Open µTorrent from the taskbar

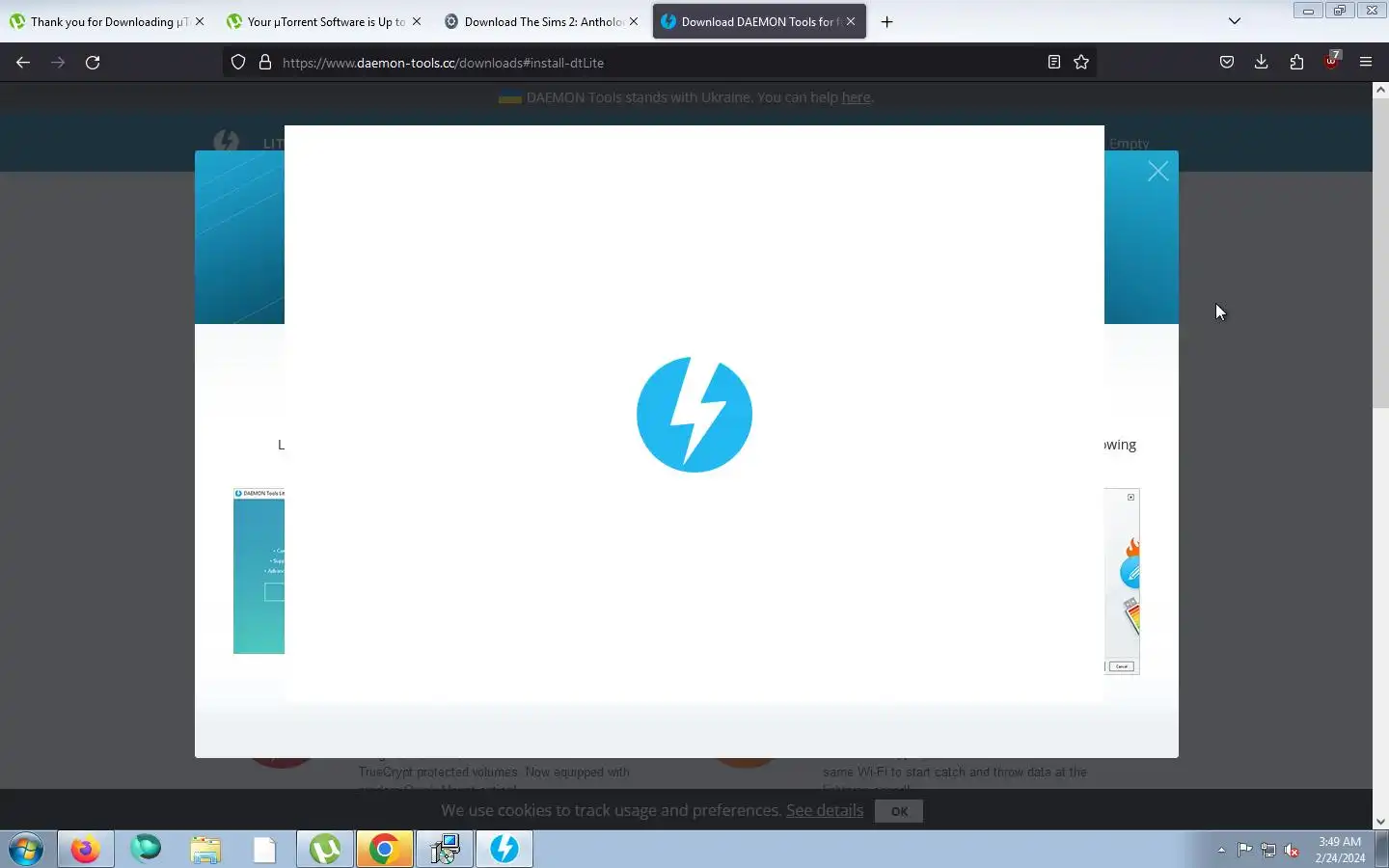325,850
